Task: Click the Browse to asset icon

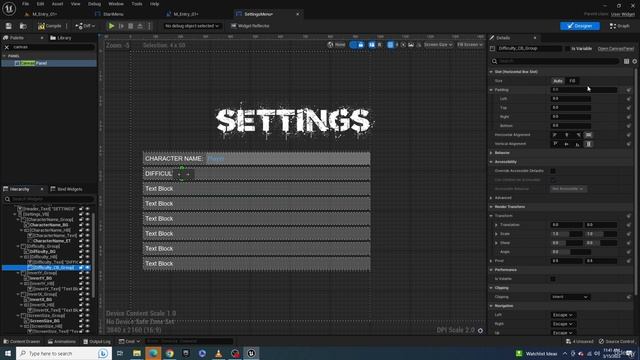Action: [x=23, y=26]
